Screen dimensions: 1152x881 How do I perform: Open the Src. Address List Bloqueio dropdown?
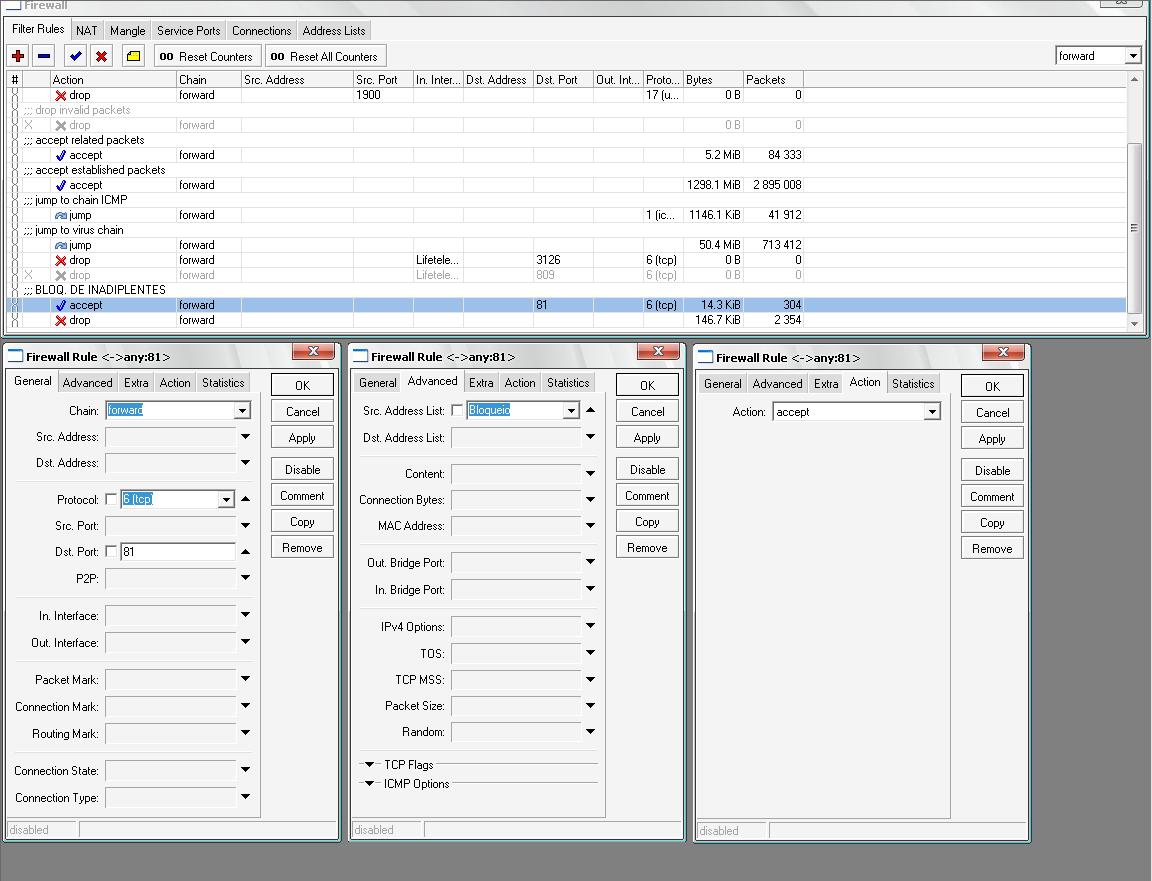570,410
